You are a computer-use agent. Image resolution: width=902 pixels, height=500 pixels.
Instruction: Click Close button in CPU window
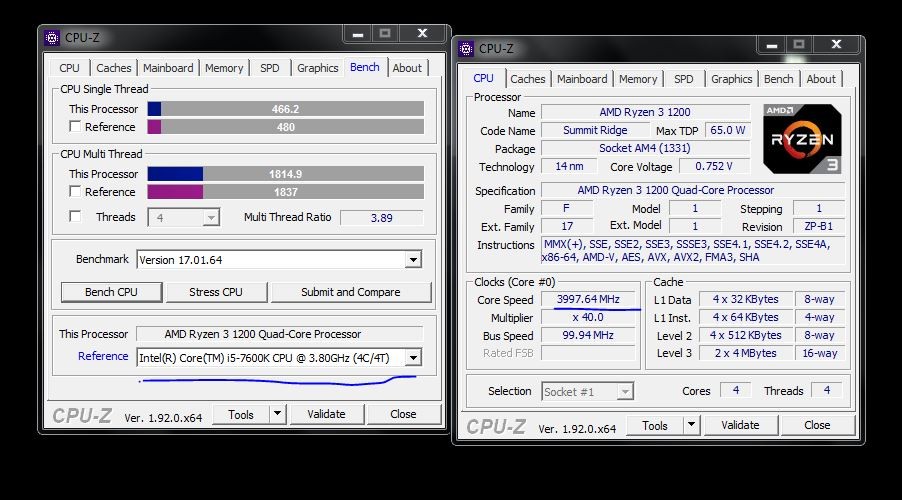817,425
